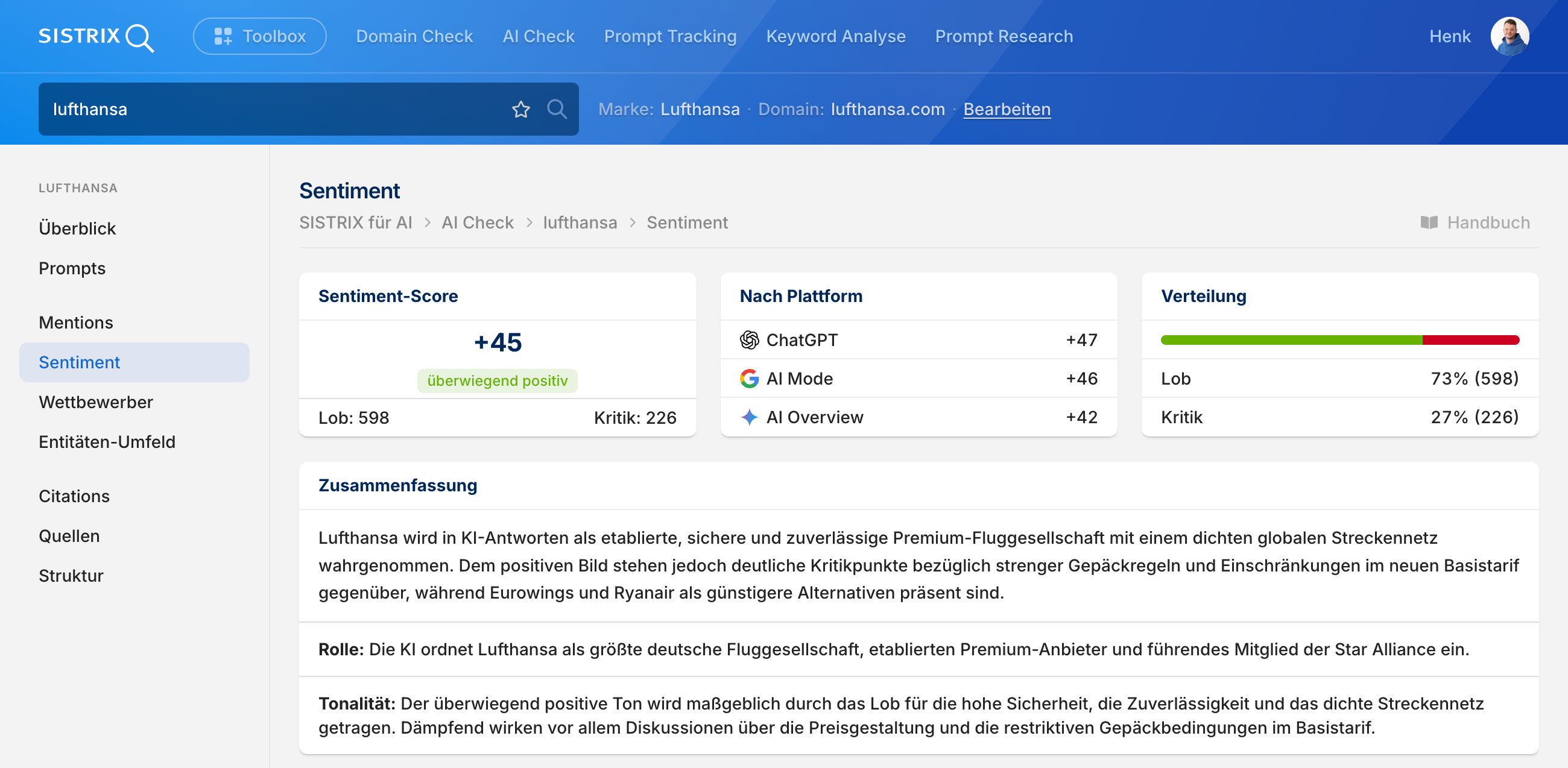Click the AI Overview sparkle icon
This screenshot has width=1568, height=768.
coord(748,418)
